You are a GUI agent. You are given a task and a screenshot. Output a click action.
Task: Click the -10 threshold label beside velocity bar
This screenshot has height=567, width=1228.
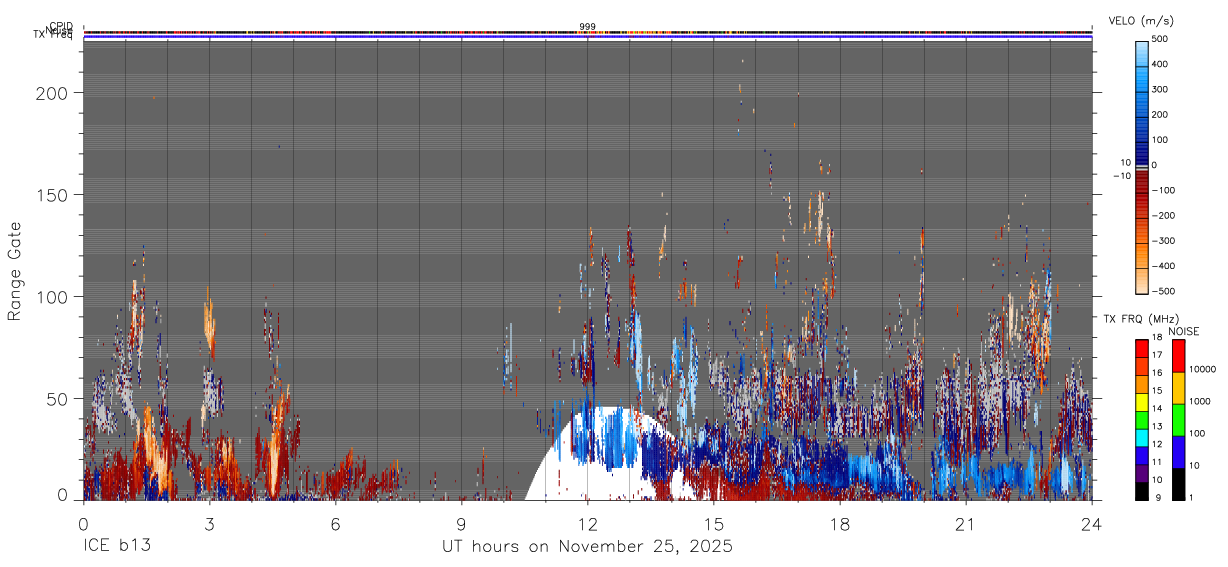pos(1122,176)
